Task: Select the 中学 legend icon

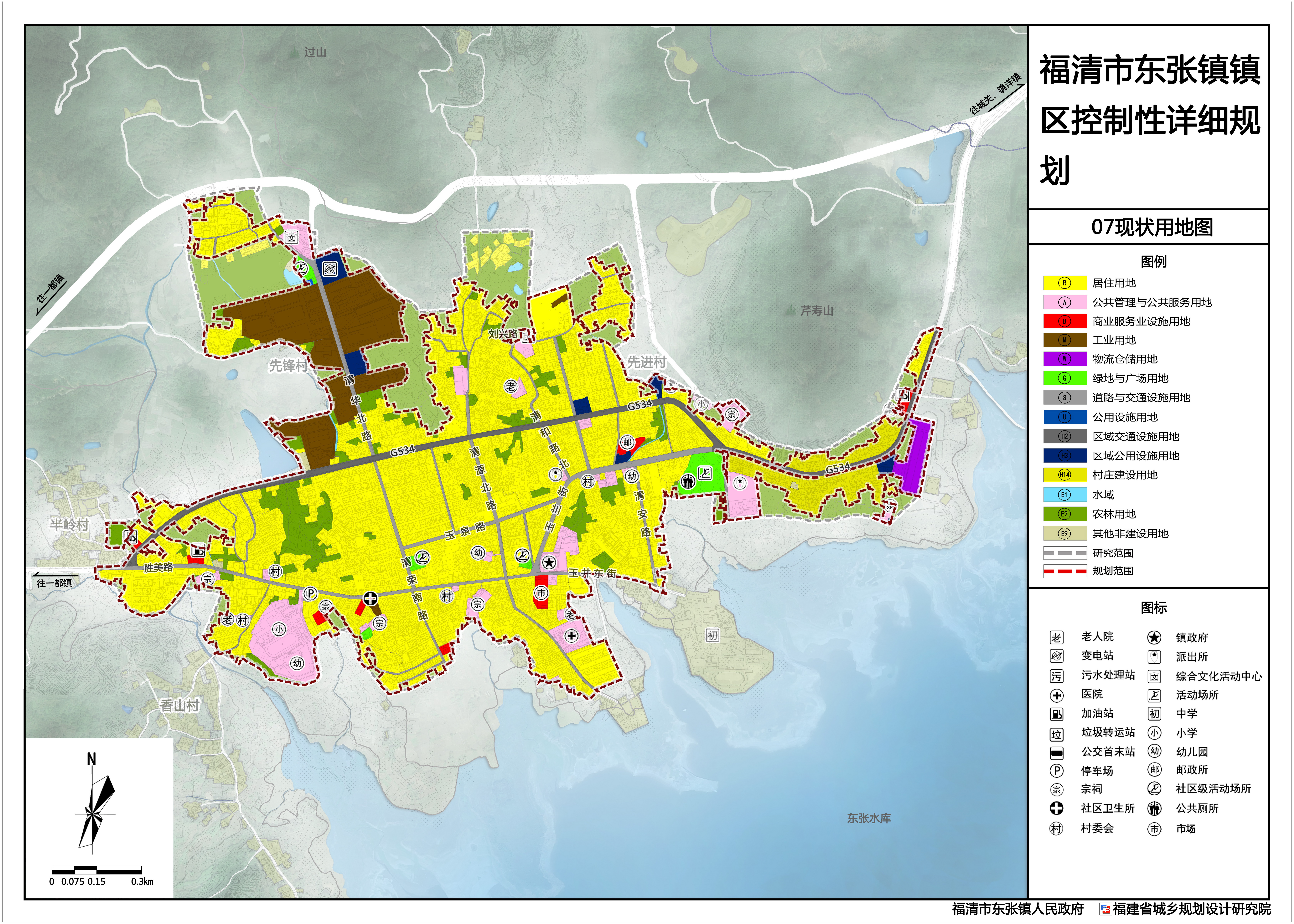Action: pyautogui.click(x=1154, y=714)
